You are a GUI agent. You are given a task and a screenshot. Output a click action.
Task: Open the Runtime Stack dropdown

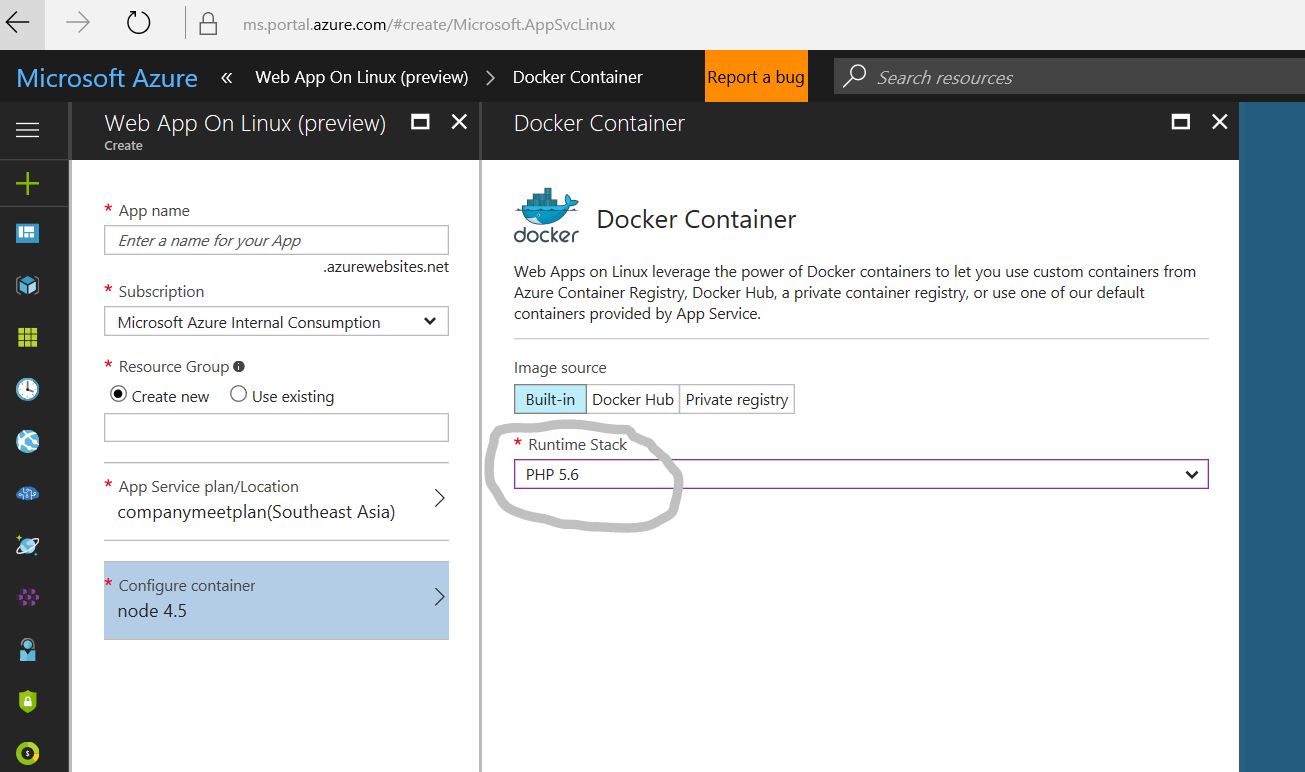861,474
